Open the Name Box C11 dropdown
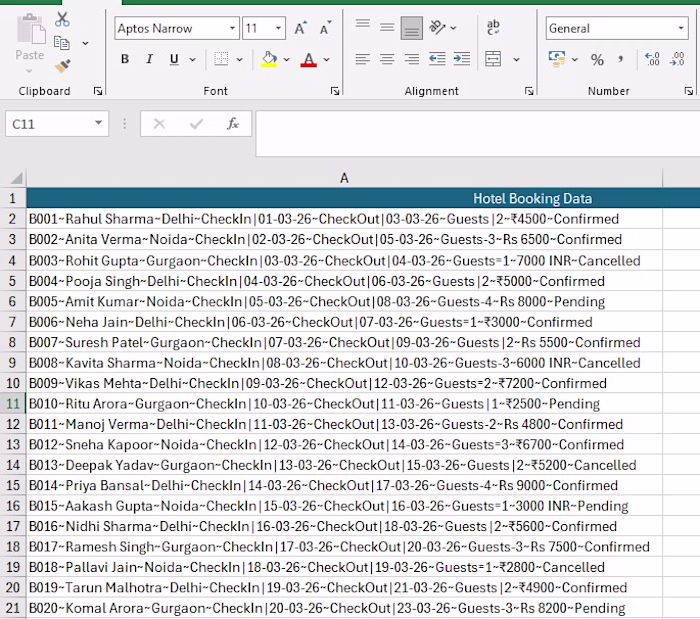 pyautogui.click(x=98, y=123)
